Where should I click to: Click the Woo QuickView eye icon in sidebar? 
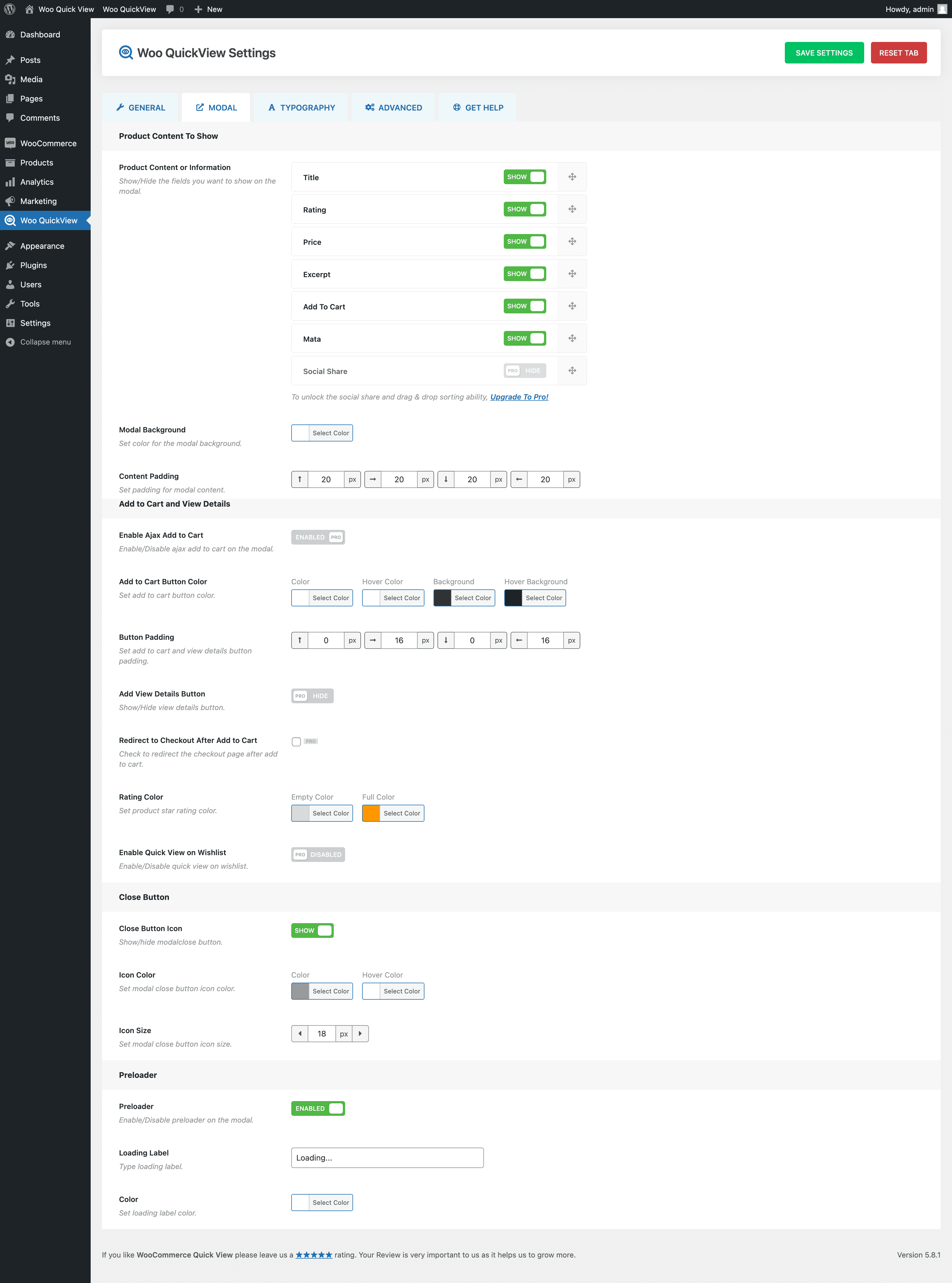pyautogui.click(x=10, y=220)
